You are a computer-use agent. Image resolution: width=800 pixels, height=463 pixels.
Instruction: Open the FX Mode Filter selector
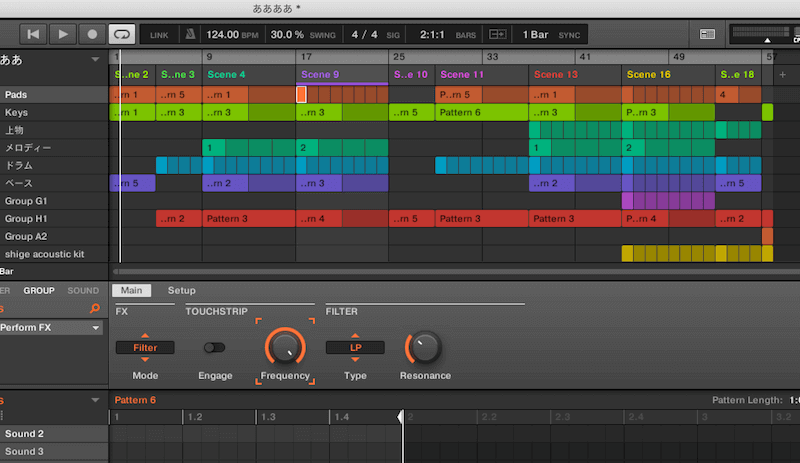[x=145, y=348]
